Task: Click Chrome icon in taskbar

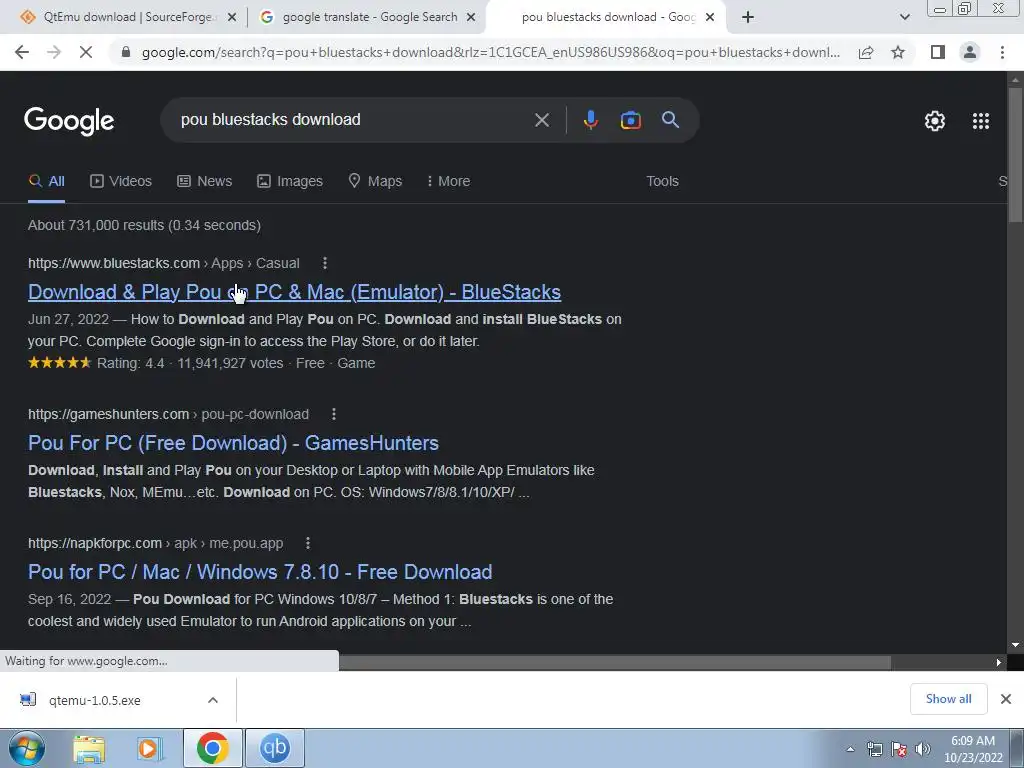Action: [x=212, y=748]
